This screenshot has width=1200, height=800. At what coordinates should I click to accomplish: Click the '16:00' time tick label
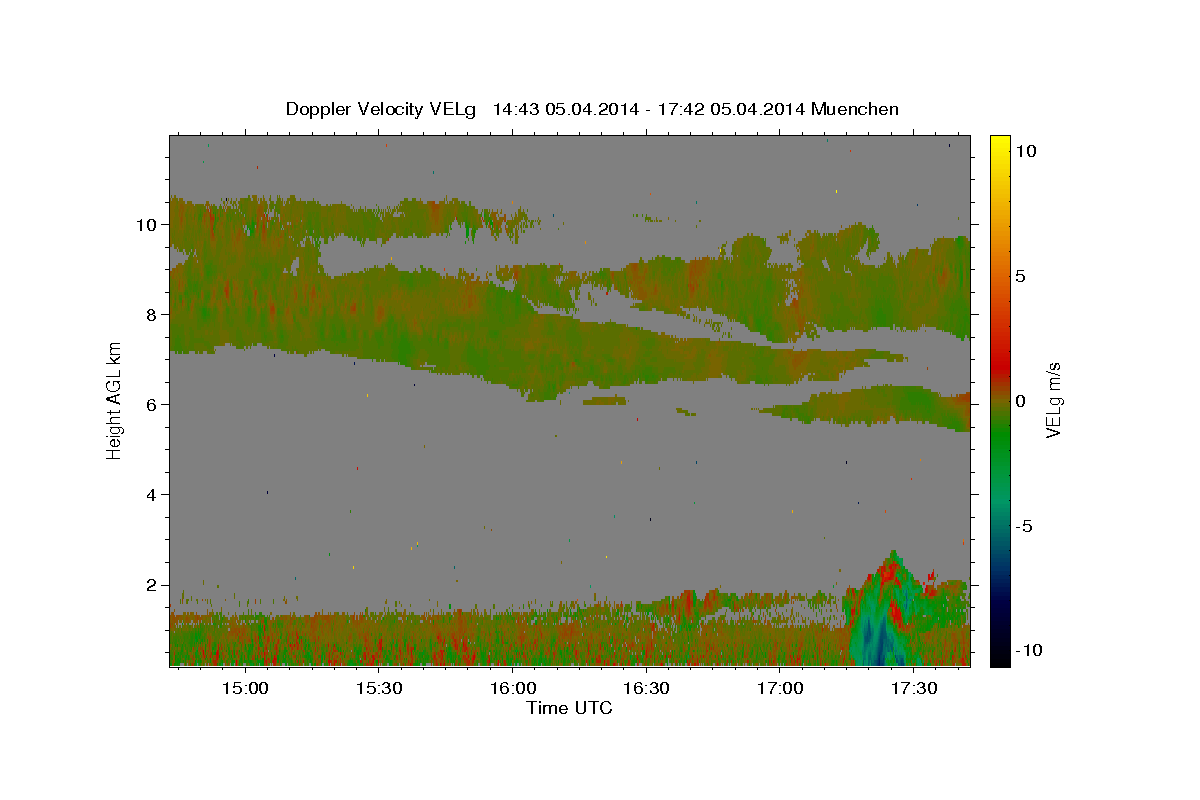[512, 688]
